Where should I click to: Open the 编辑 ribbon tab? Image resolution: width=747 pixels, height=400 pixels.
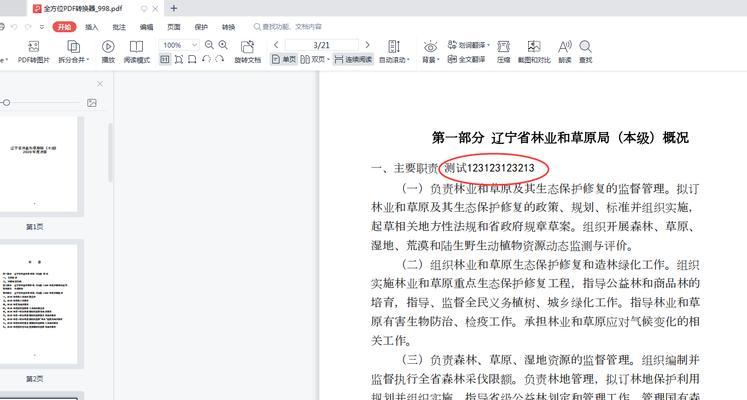click(x=146, y=27)
